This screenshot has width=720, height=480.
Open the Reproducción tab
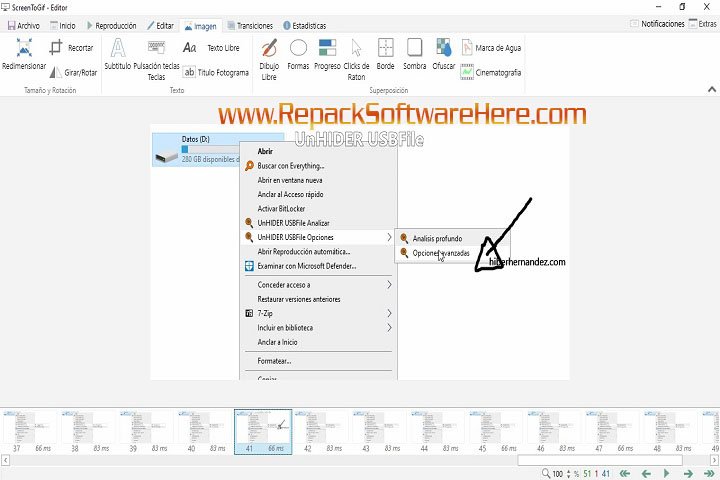111,26
